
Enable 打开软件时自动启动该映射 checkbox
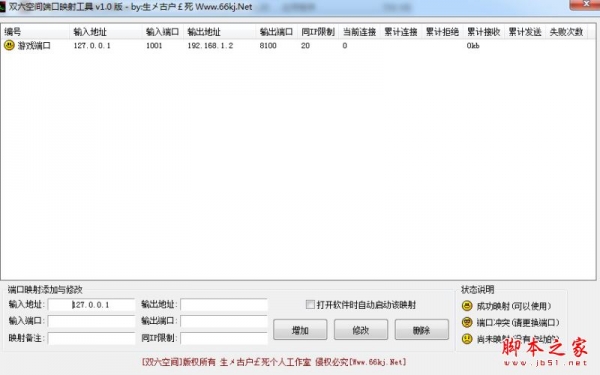pos(310,305)
